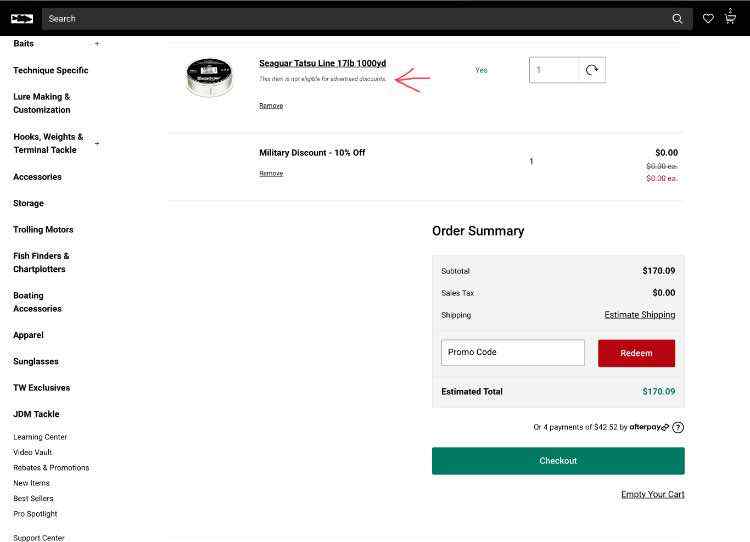Open the TW Exclusives category
Screen dimensions: 750x542
click(x=42, y=388)
